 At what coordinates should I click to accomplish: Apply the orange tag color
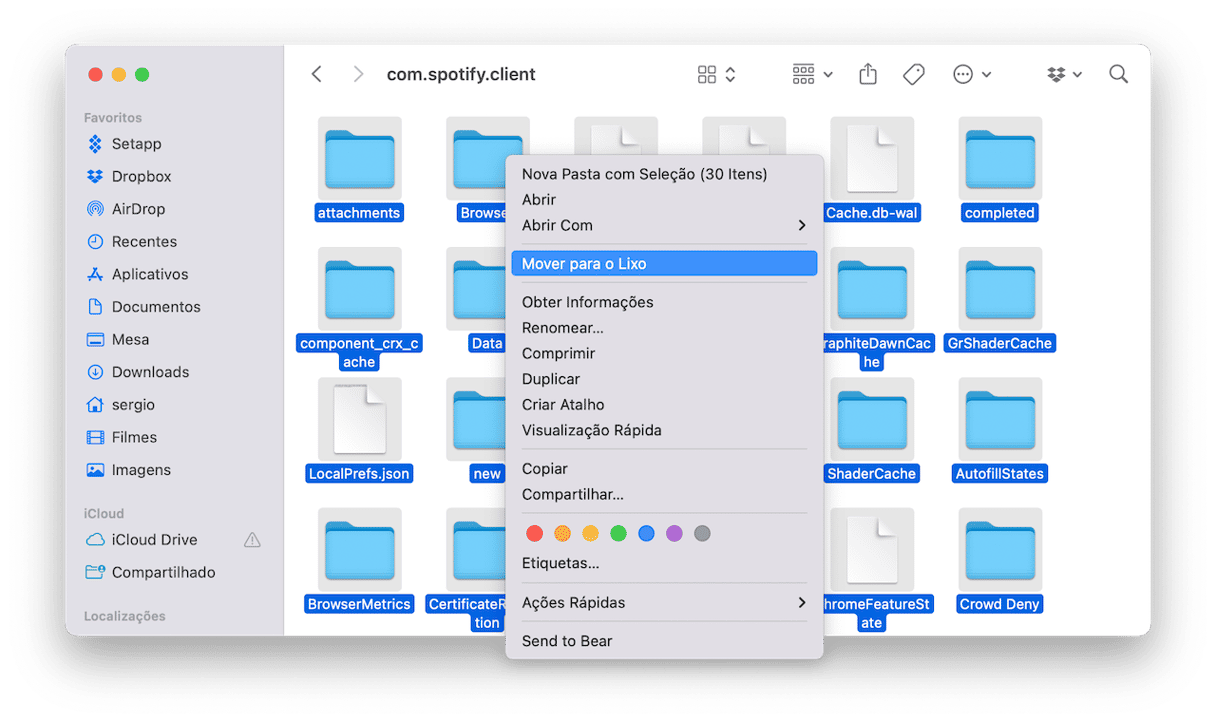563,534
